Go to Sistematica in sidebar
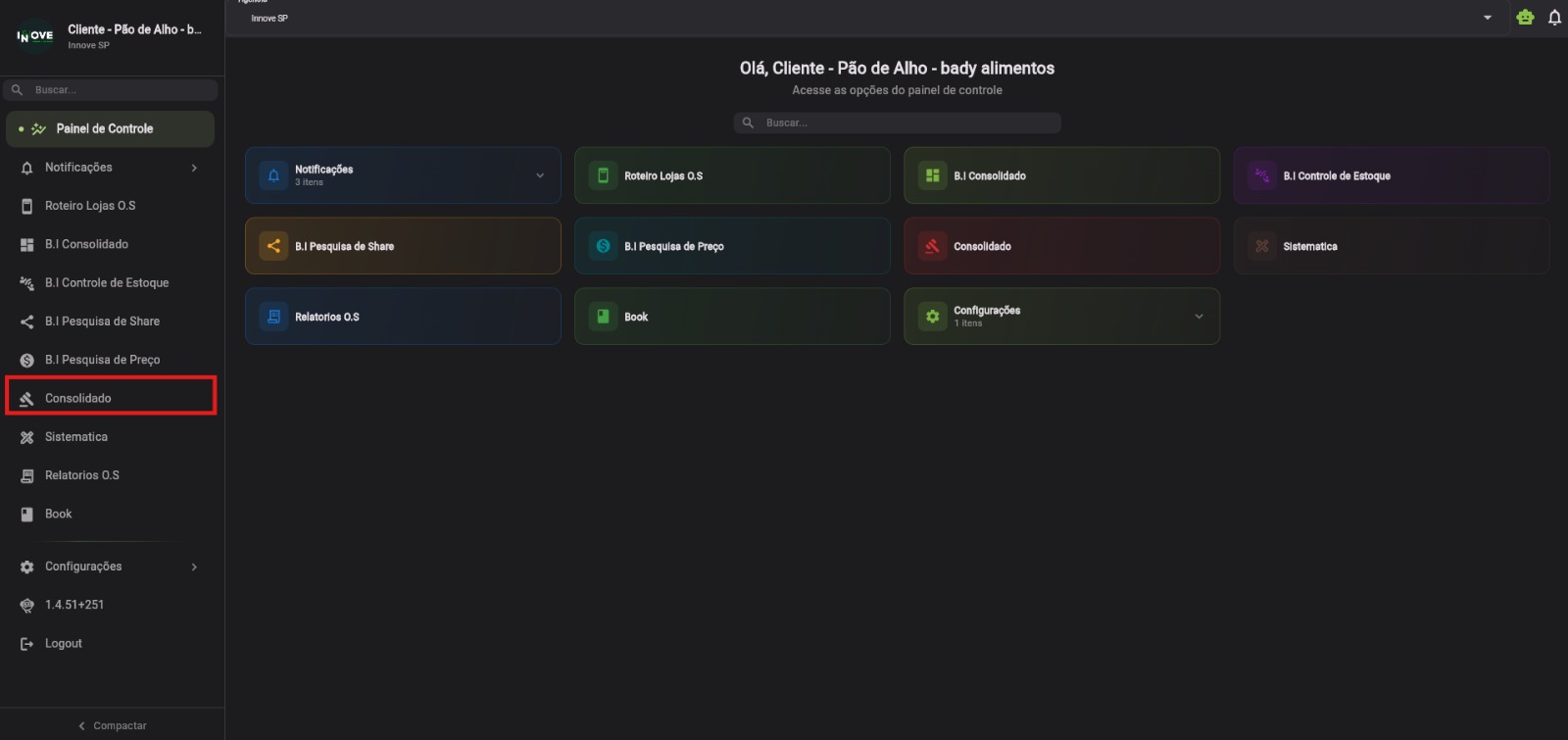 110,437
